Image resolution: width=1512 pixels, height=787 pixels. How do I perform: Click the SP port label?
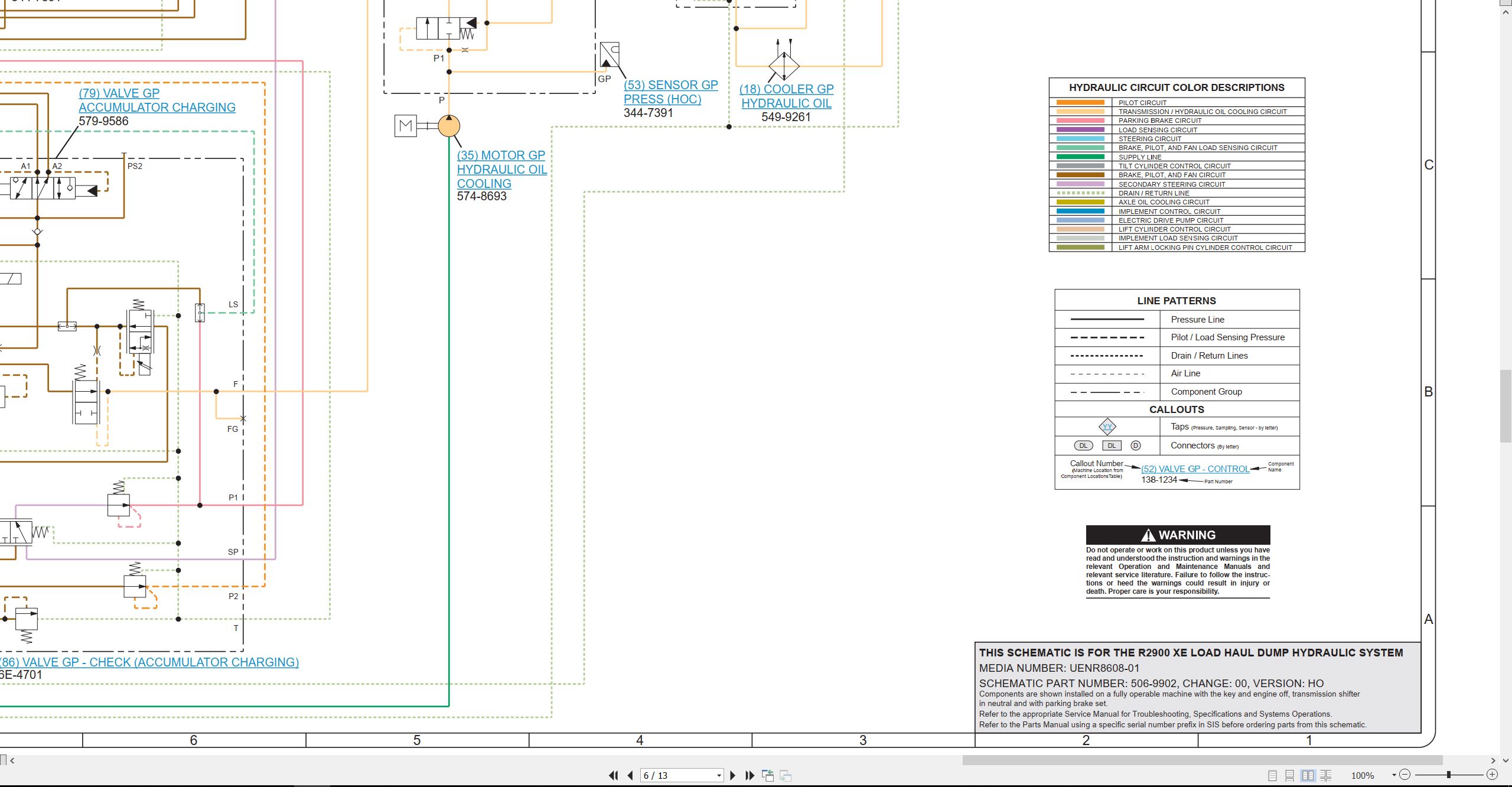(233, 552)
